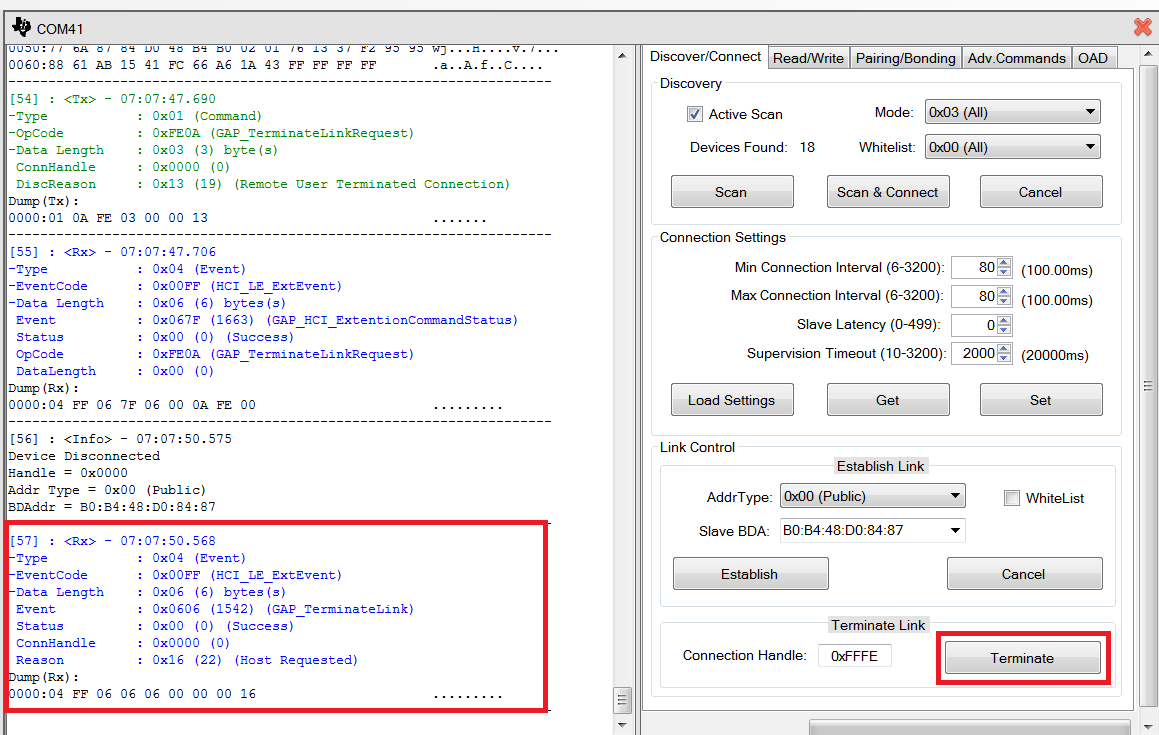Close the COM41 window with red X

[x=1142, y=27]
